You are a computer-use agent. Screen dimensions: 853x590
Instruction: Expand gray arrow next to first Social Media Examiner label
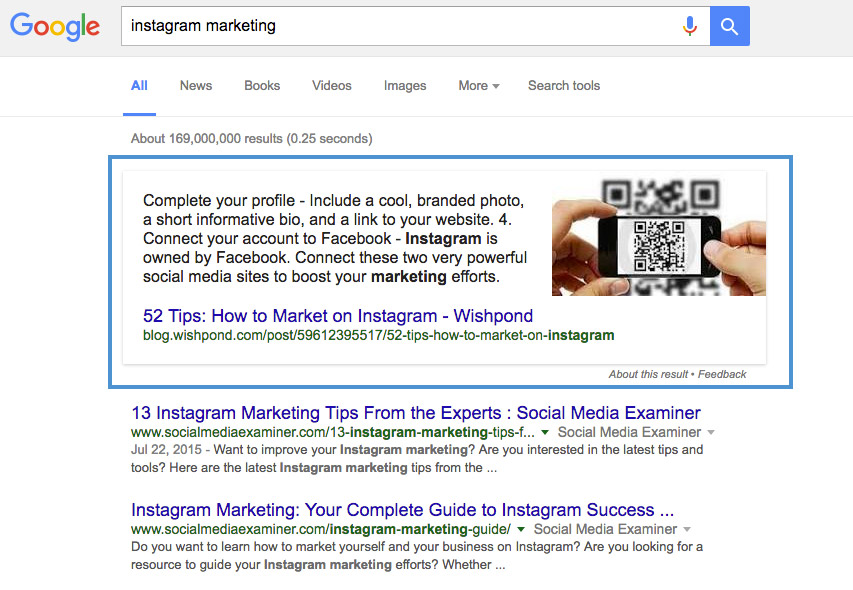coord(710,432)
